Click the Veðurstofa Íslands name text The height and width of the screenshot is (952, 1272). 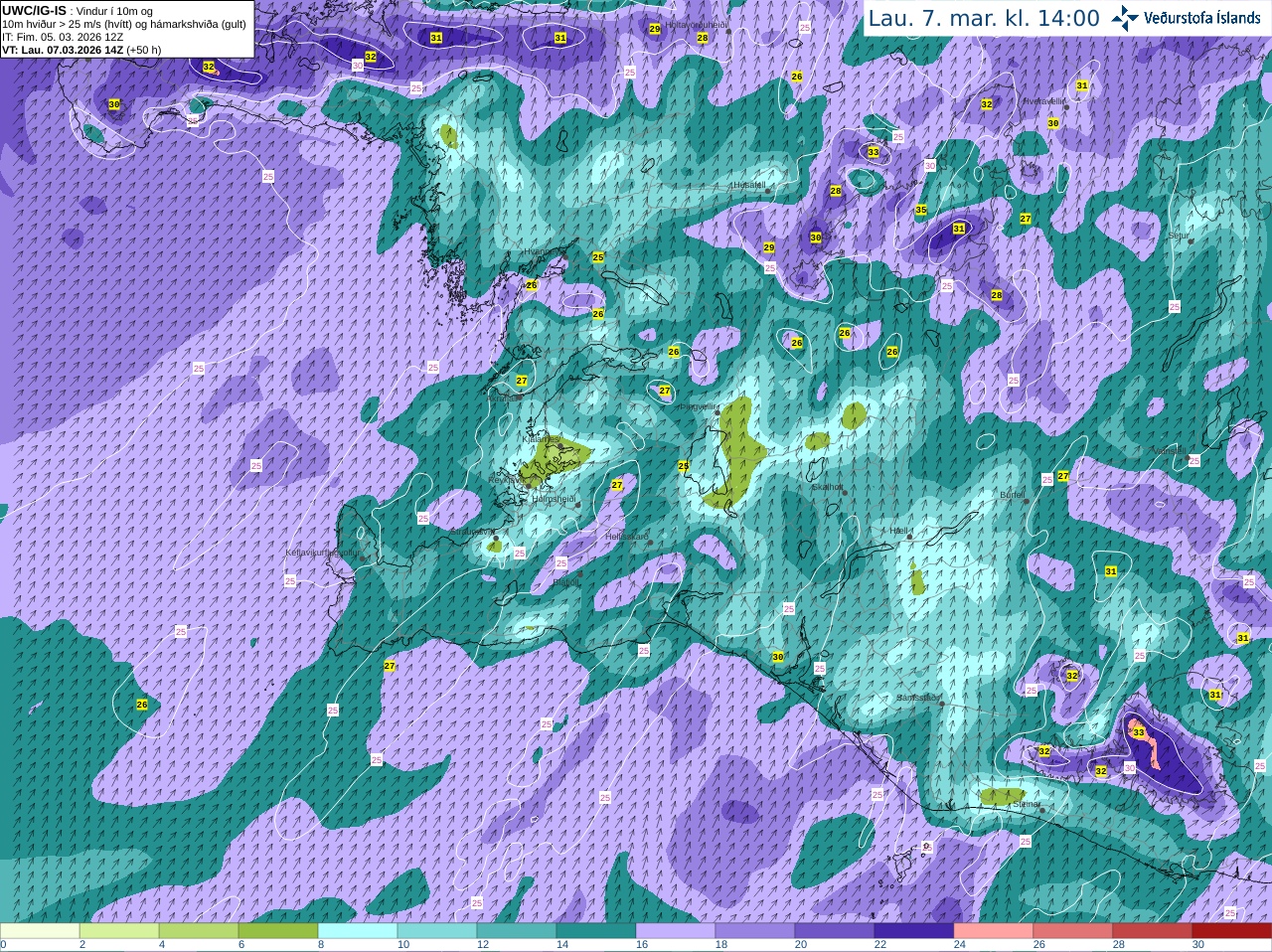point(1202,18)
